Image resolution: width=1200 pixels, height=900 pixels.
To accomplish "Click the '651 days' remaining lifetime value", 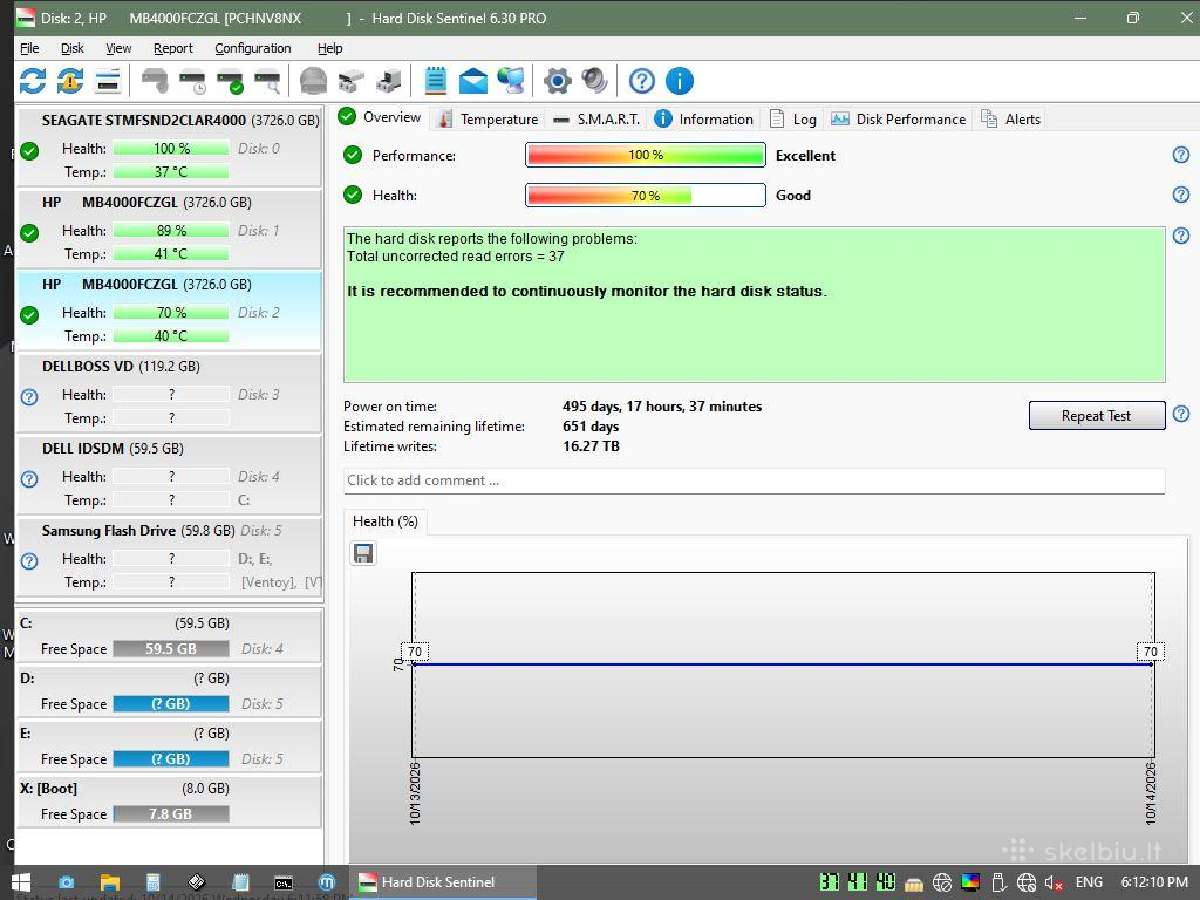I will [591, 427].
